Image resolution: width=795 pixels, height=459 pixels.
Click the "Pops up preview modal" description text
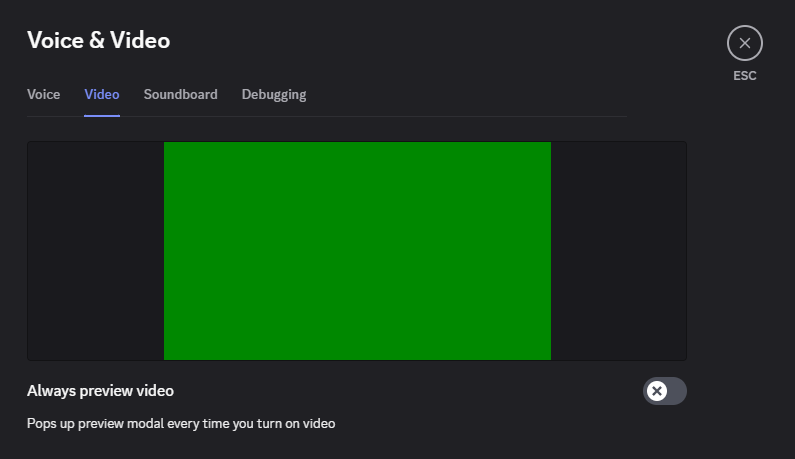coord(181,423)
